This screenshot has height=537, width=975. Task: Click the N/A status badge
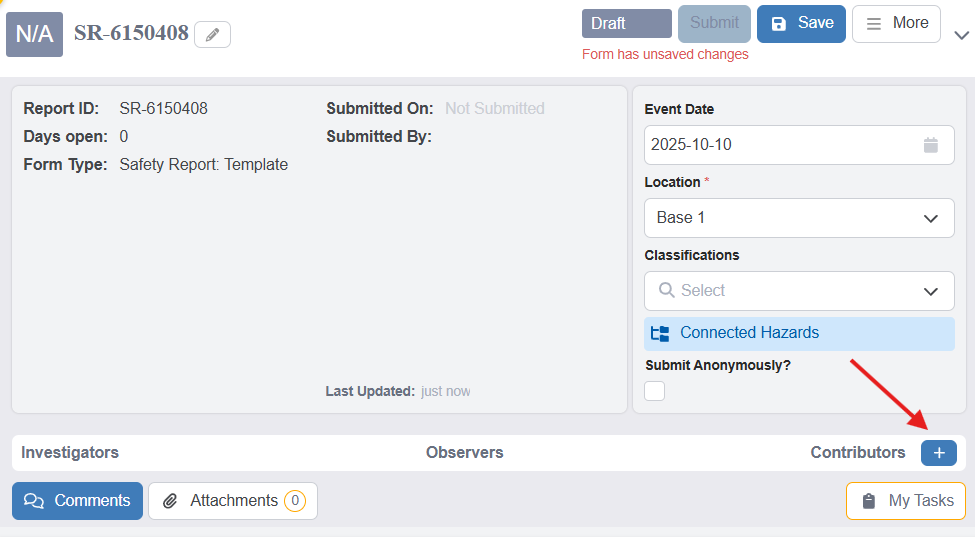pyautogui.click(x=34, y=35)
